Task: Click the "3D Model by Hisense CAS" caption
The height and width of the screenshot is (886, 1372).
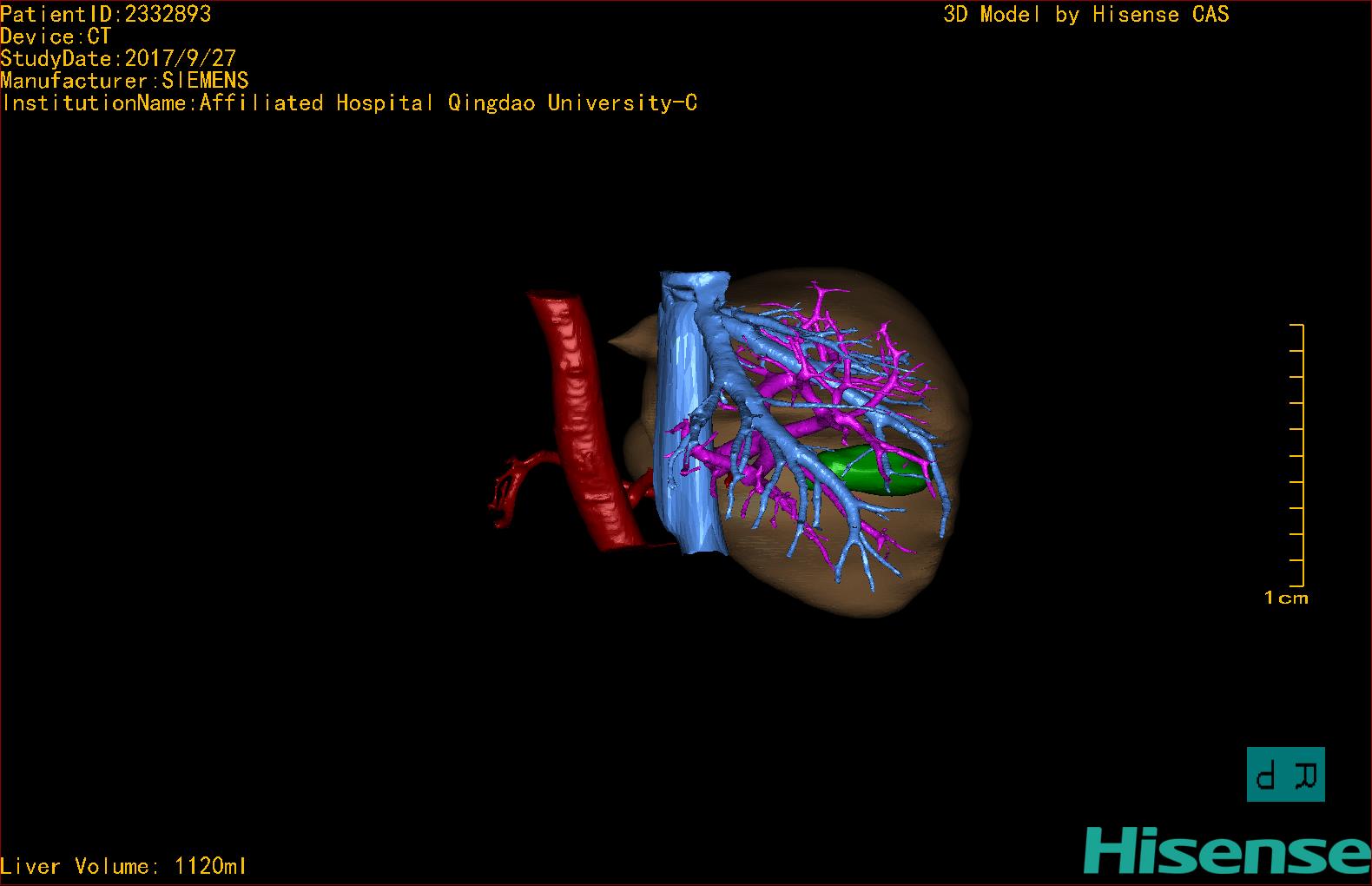Action: pyautogui.click(x=1086, y=14)
